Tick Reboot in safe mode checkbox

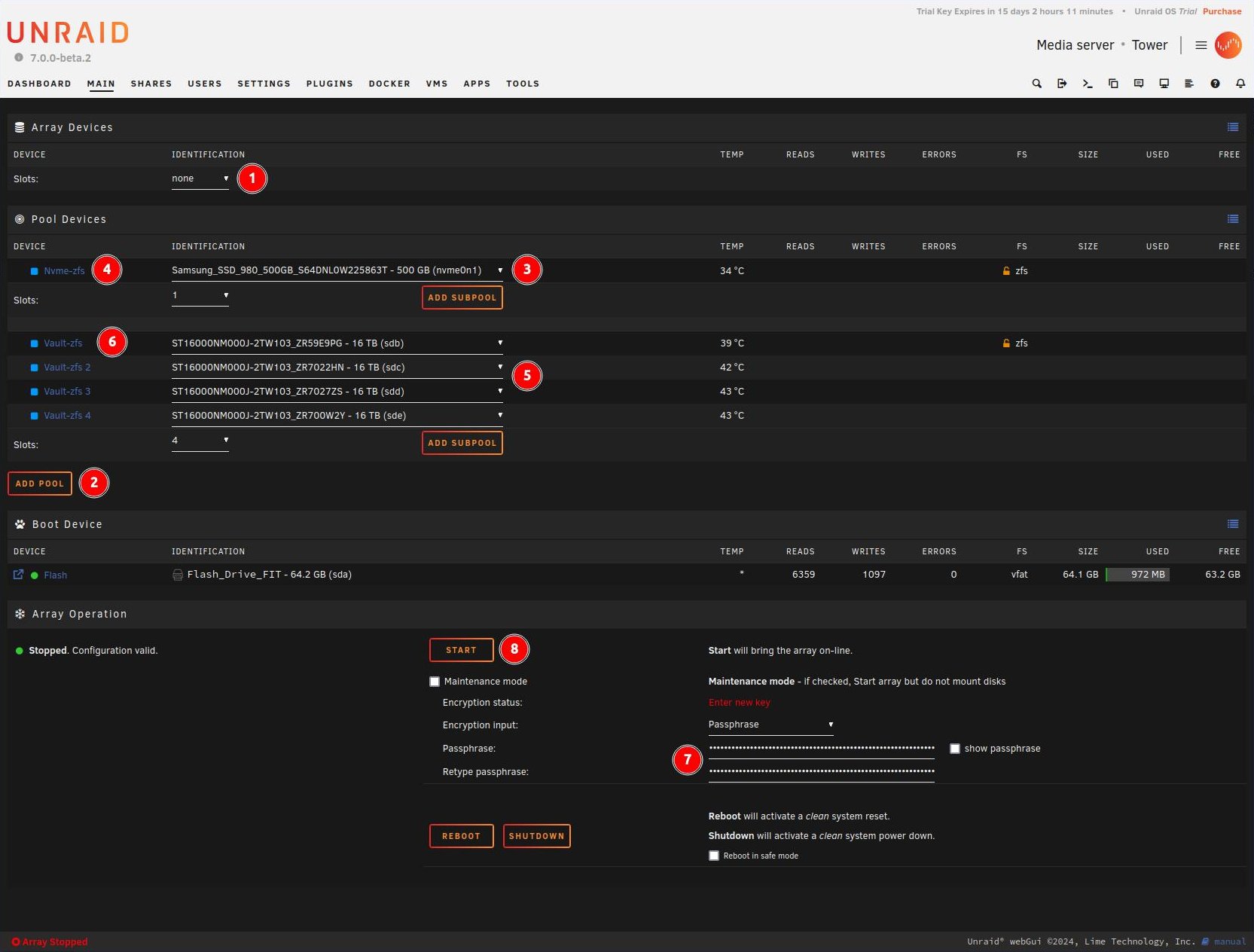(x=714, y=856)
